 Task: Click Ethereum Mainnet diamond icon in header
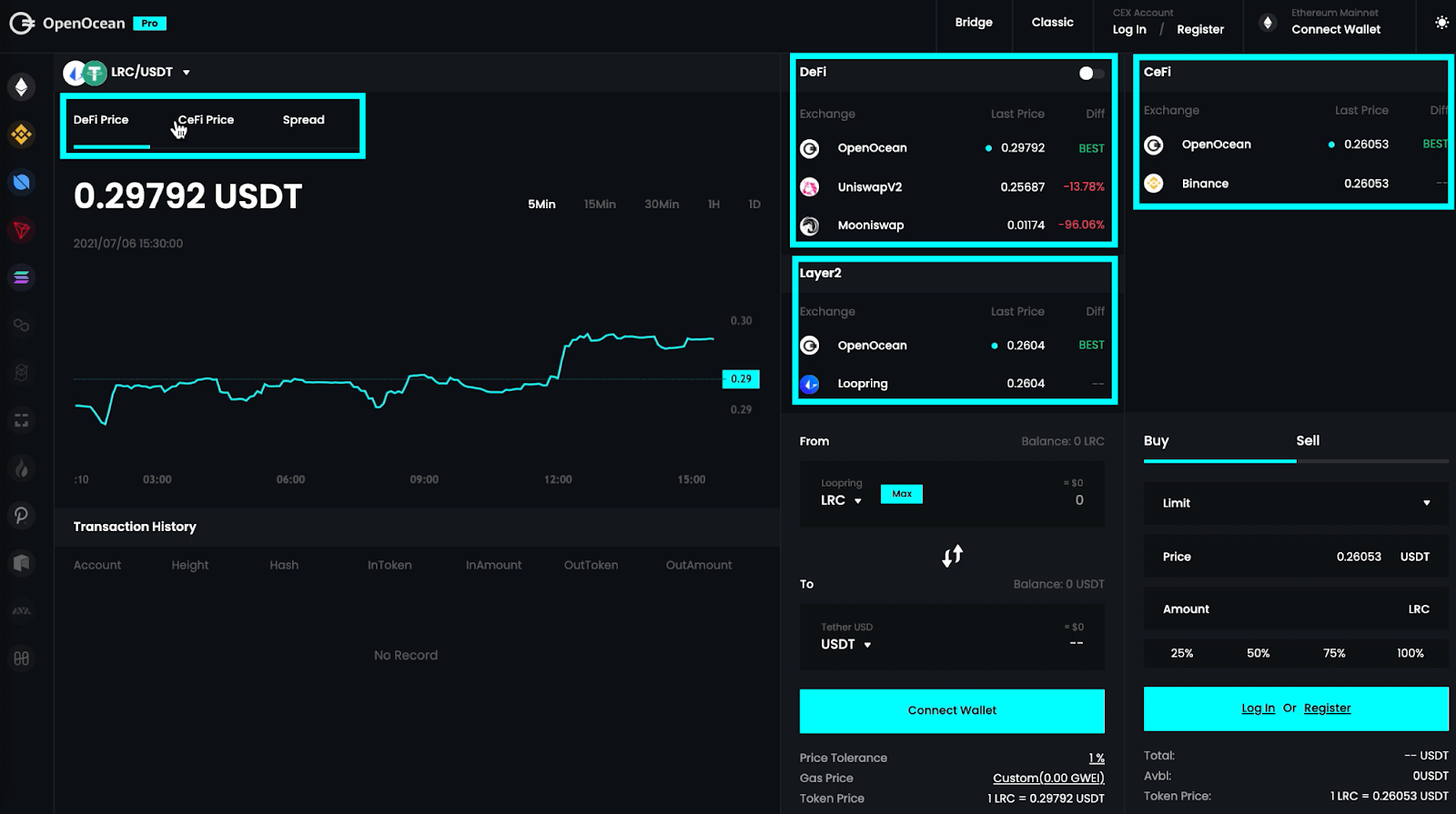[1268, 23]
